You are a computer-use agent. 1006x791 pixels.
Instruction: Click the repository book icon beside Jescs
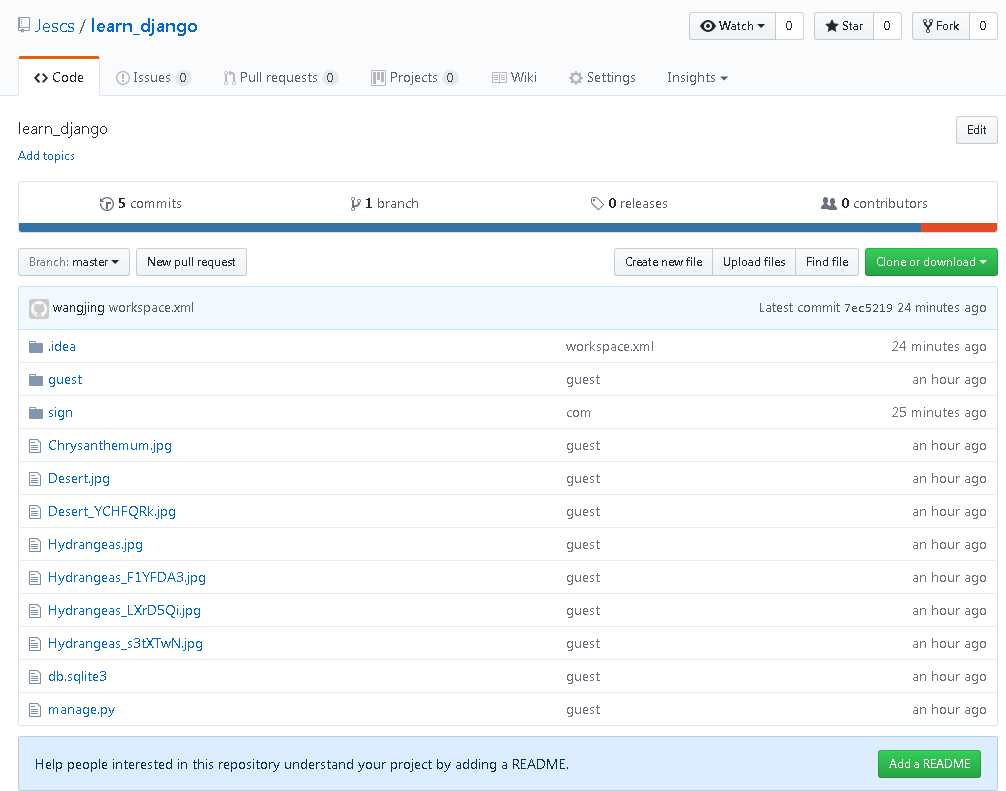tap(24, 25)
